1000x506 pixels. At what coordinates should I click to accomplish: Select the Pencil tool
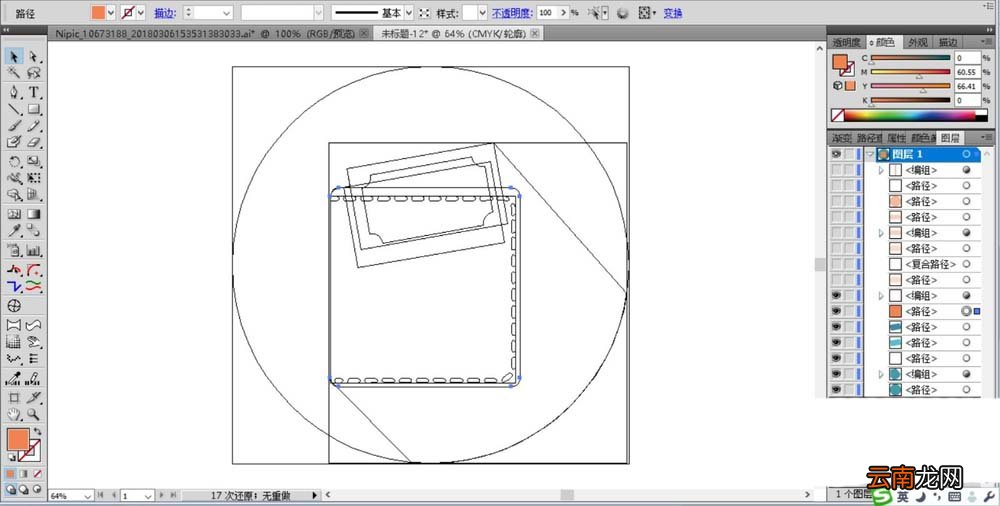tap(33, 126)
